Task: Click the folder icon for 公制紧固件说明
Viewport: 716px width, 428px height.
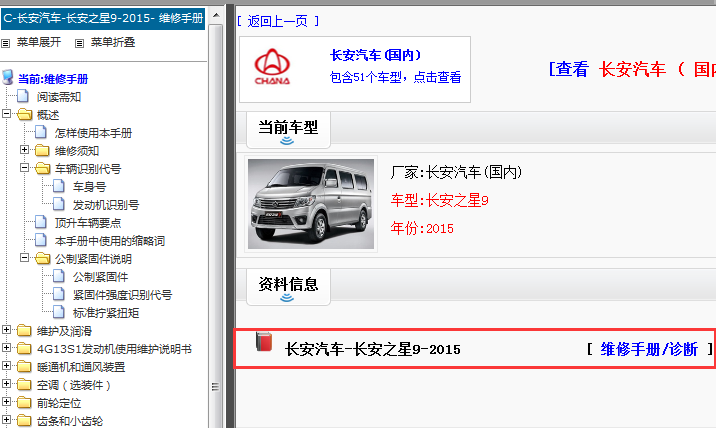Action: (42, 259)
